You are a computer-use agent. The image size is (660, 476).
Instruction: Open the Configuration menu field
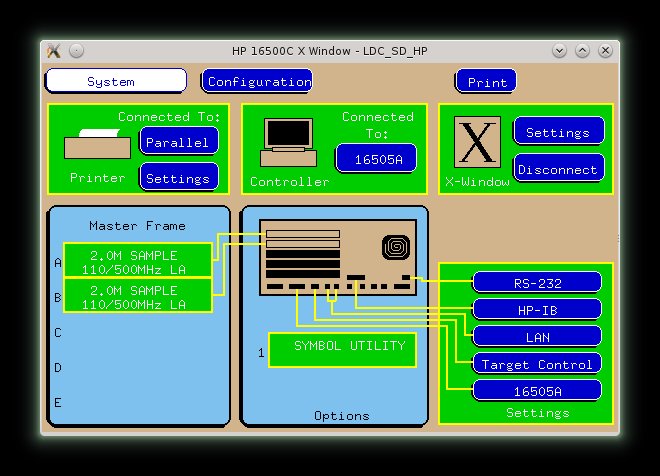[x=257, y=81]
